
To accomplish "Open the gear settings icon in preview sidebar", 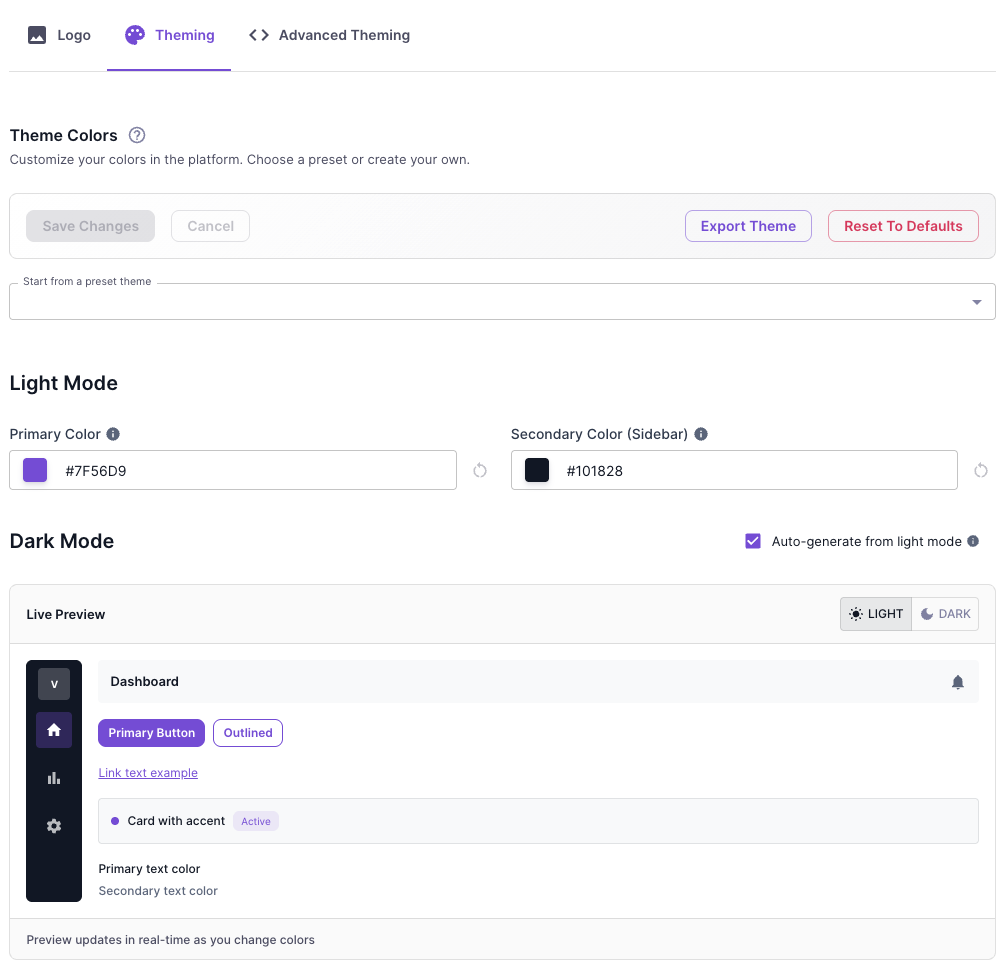I will (x=54, y=825).
